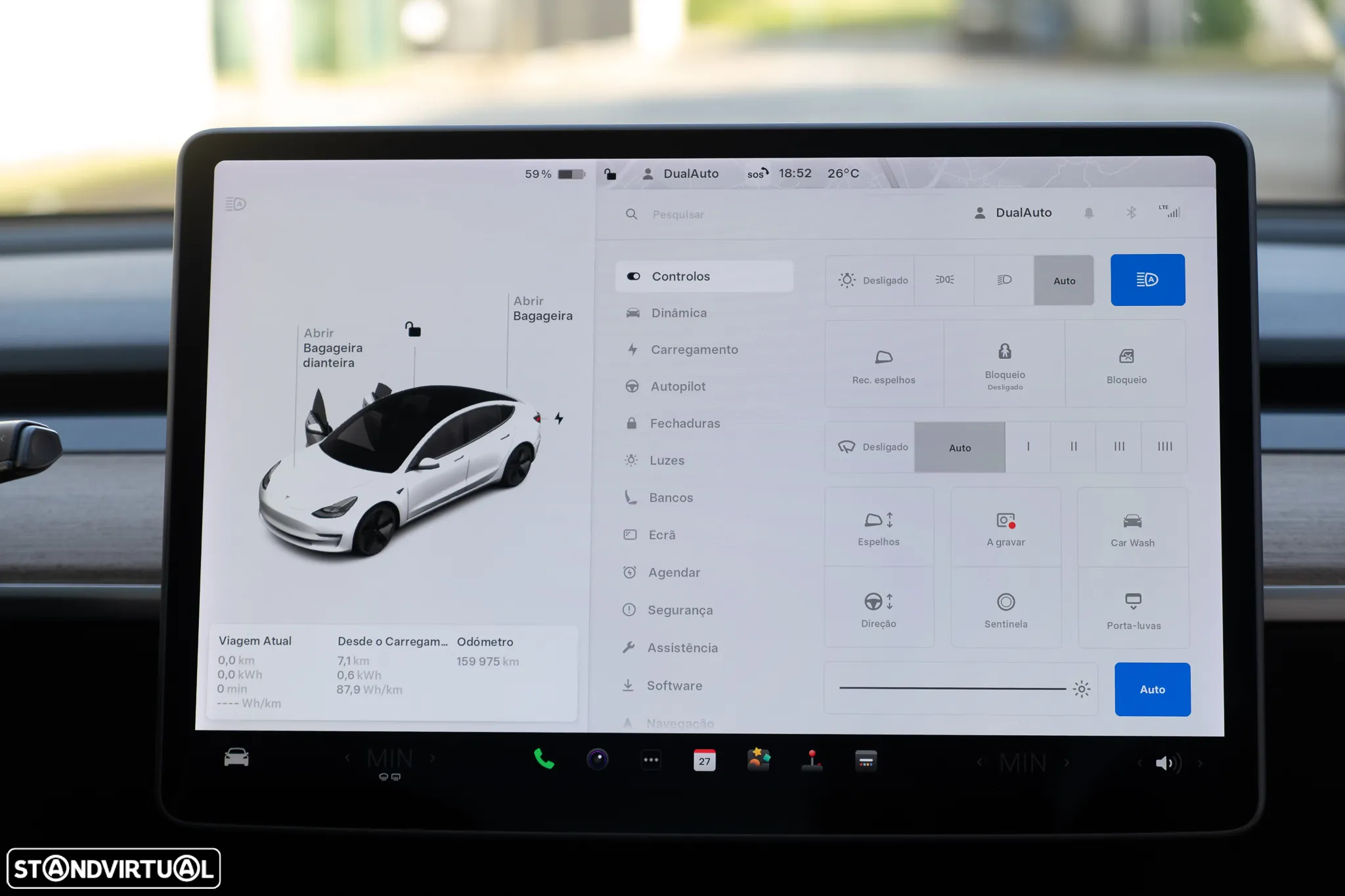The height and width of the screenshot is (896, 1345).
Task: Select wiper speed III
Action: point(1119,447)
